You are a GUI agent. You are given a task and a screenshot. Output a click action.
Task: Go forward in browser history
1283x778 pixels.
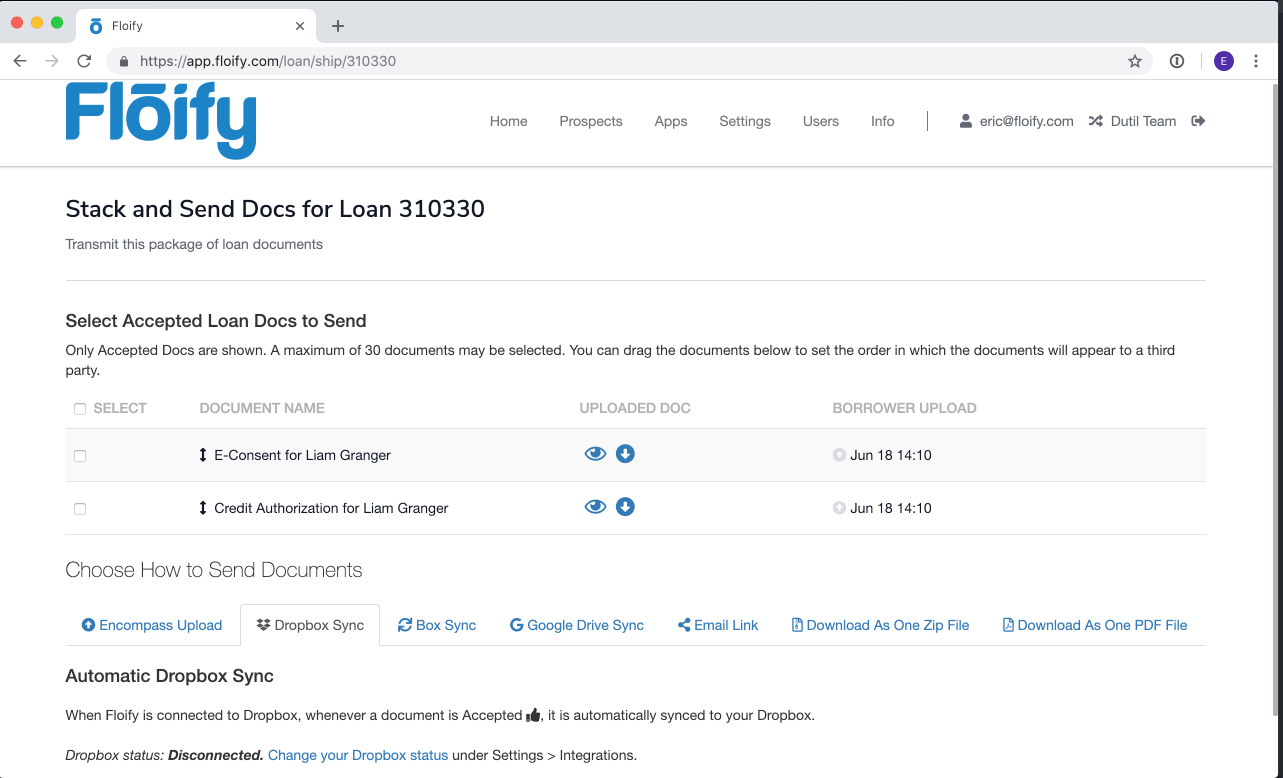pos(52,61)
